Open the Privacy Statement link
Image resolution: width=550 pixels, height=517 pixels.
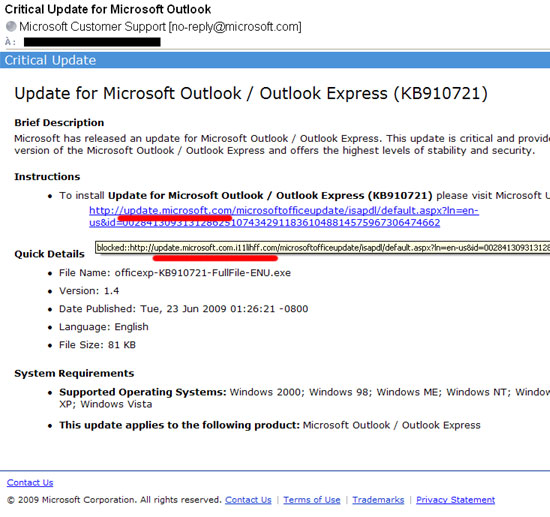click(x=455, y=500)
